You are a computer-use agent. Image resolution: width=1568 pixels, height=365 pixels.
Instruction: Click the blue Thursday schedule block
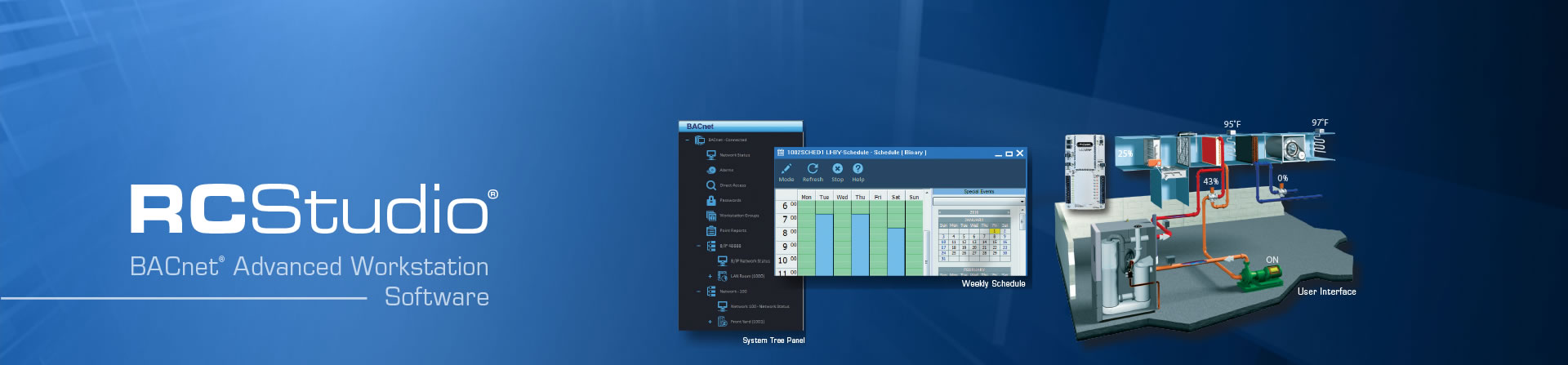[x=860, y=244]
